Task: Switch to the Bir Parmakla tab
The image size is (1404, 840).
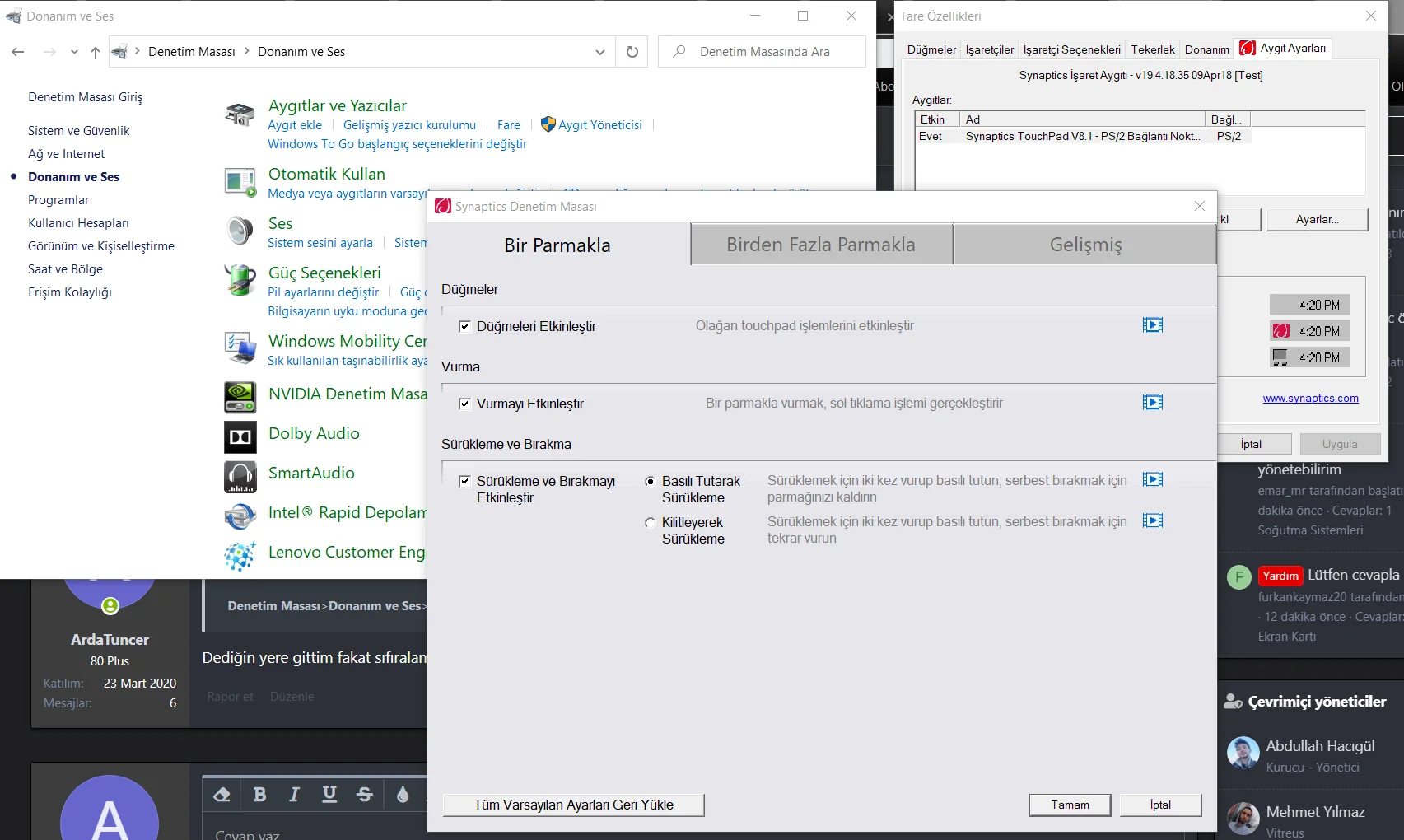Action: [557, 245]
